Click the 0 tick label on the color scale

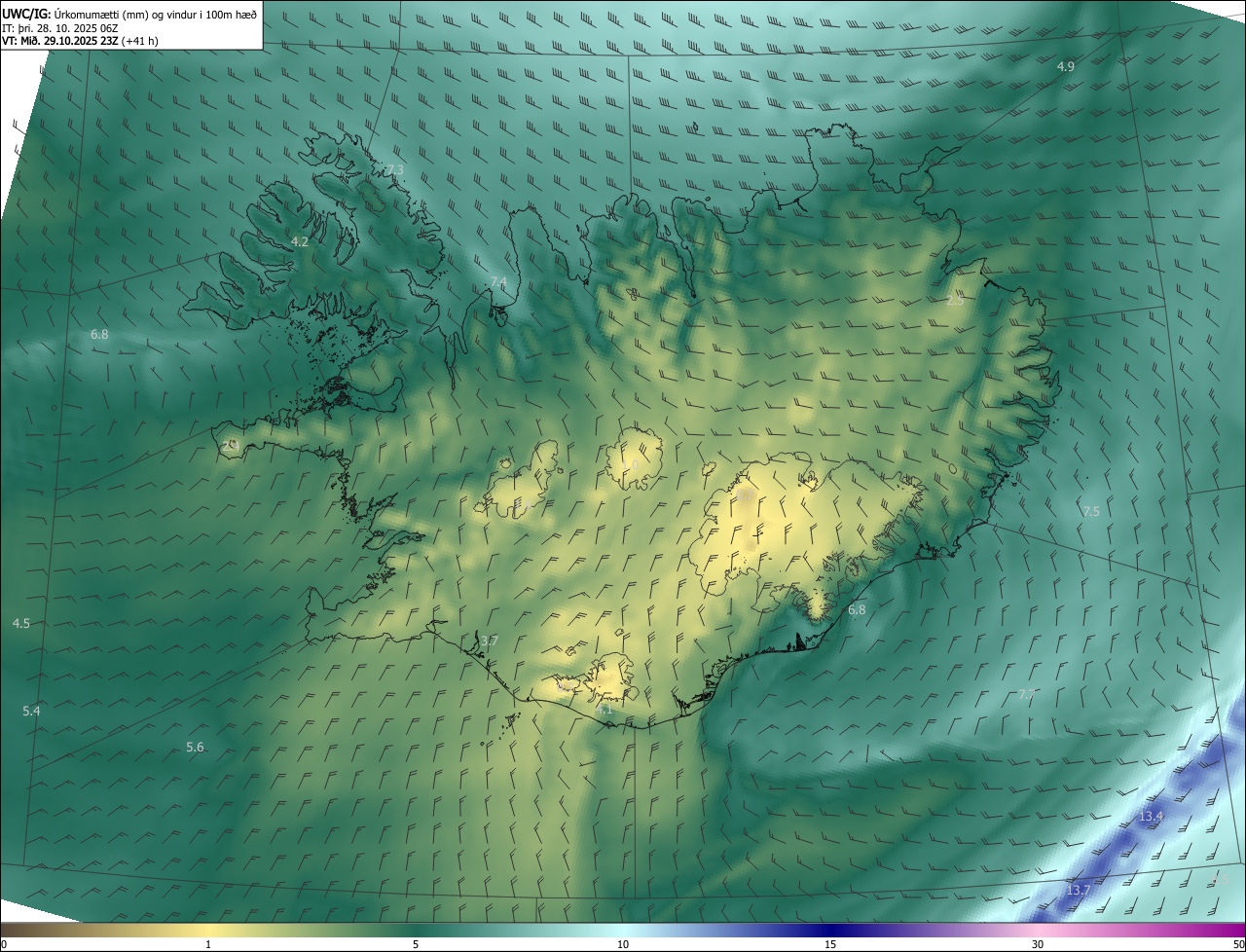pos(4,944)
